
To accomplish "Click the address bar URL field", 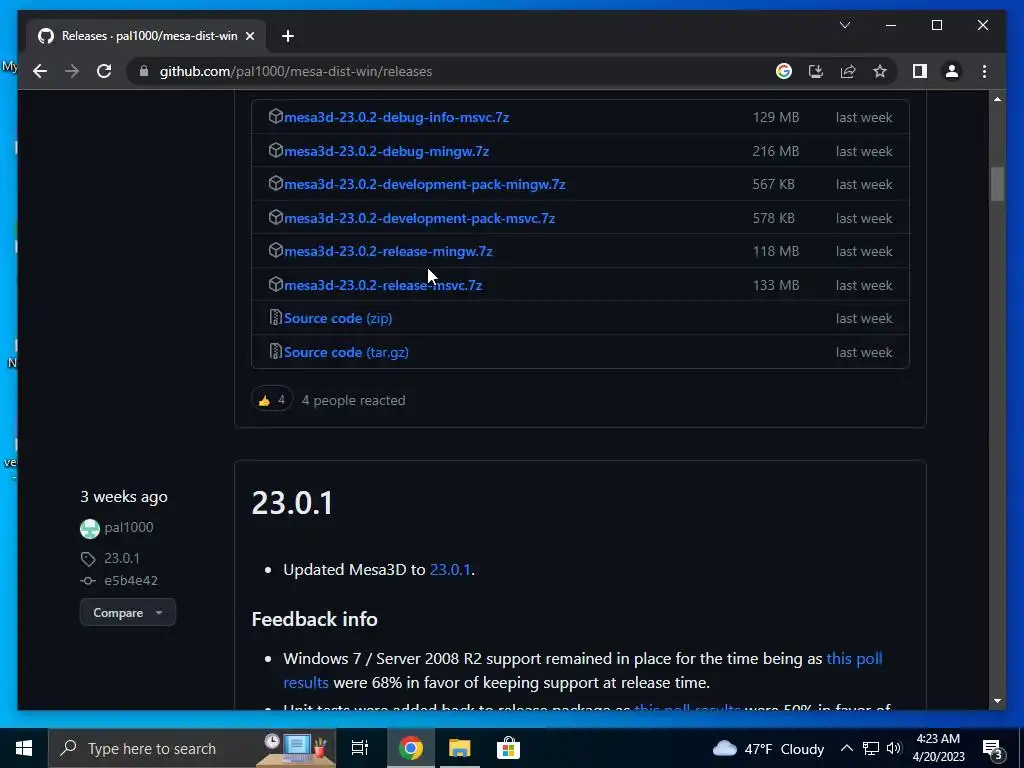I will click(x=451, y=71).
